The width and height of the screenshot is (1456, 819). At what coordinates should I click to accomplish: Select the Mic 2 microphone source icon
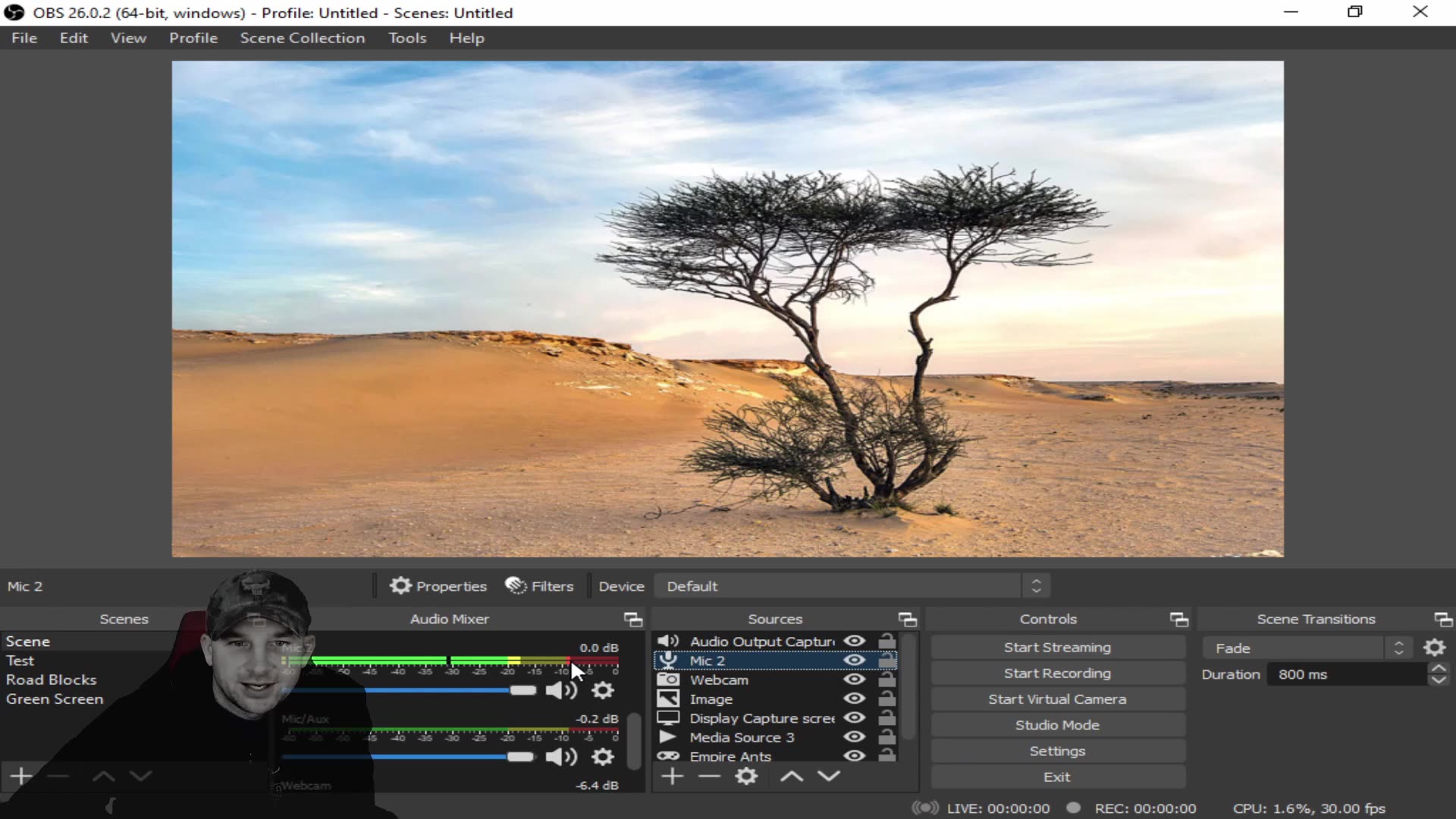(x=670, y=661)
